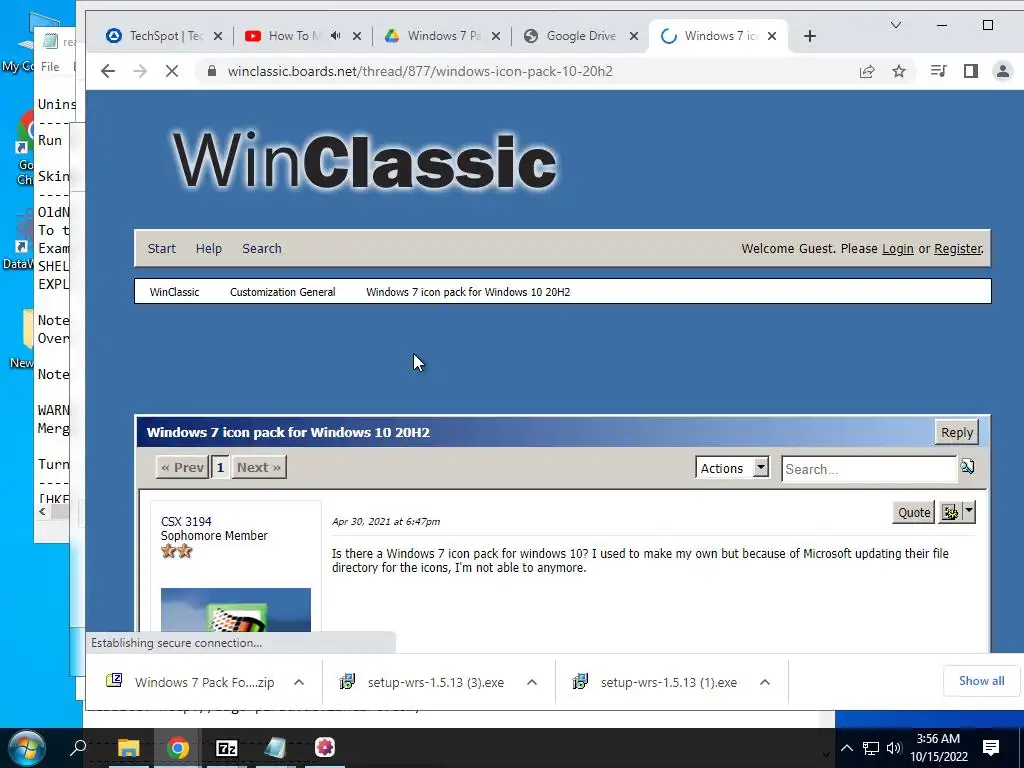Show hidden system tray icons

point(846,748)
